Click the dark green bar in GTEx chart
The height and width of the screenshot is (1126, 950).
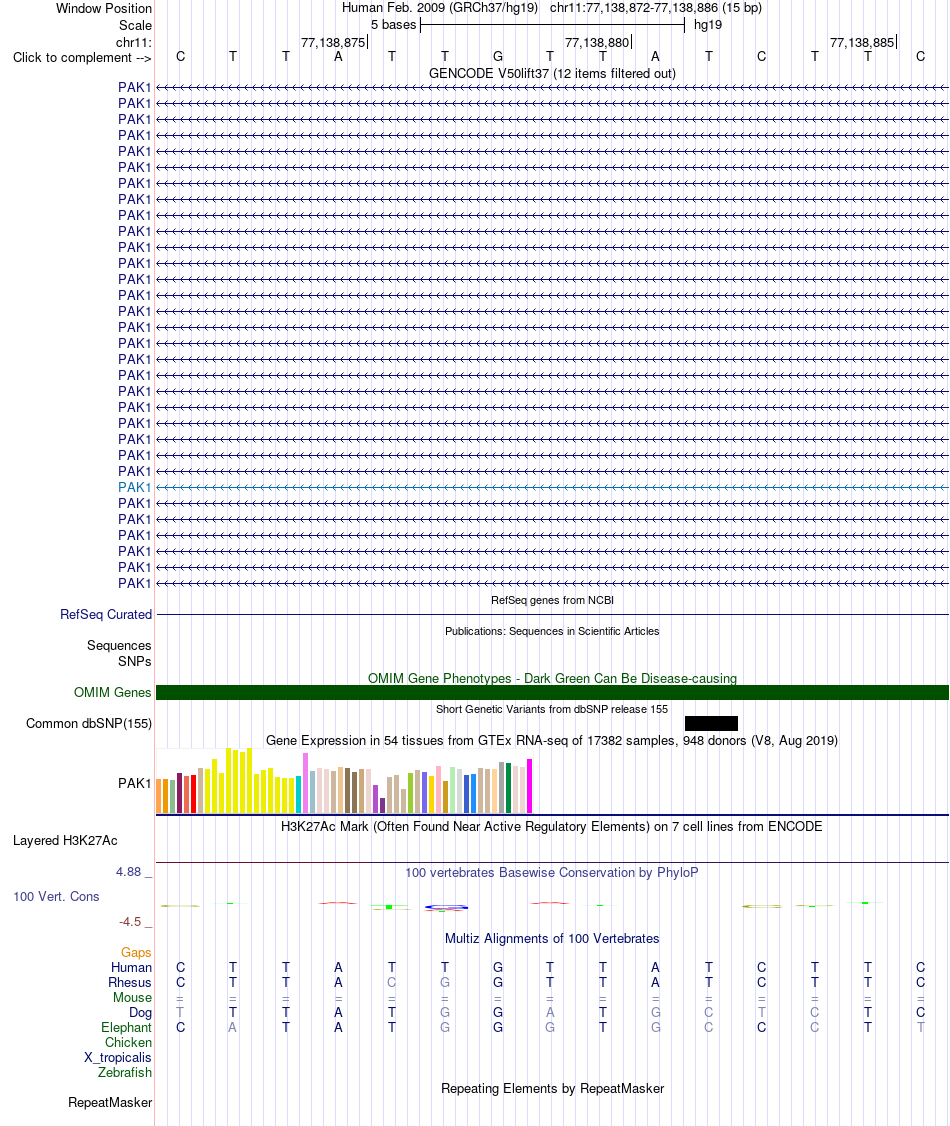pyautogui.click(x=508, y=788)
